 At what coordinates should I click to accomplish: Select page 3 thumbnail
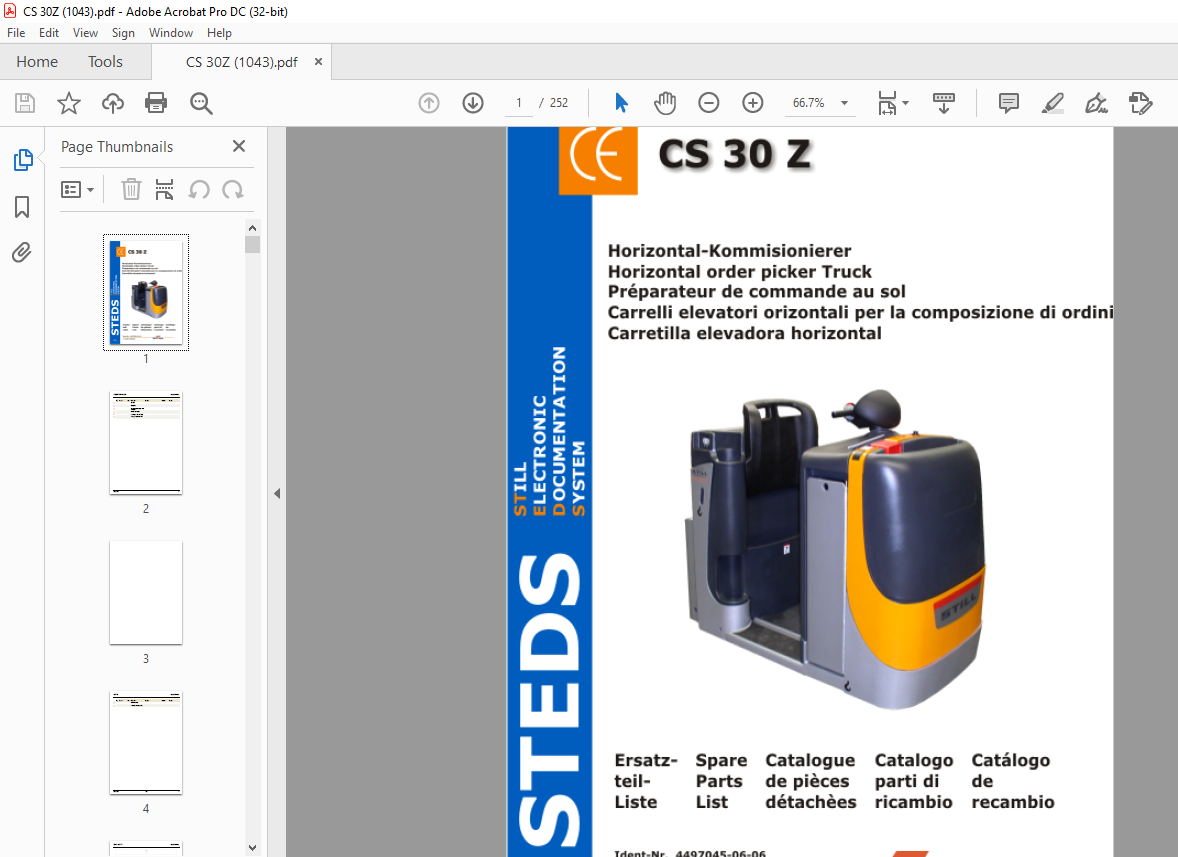[x=146, y=593]
